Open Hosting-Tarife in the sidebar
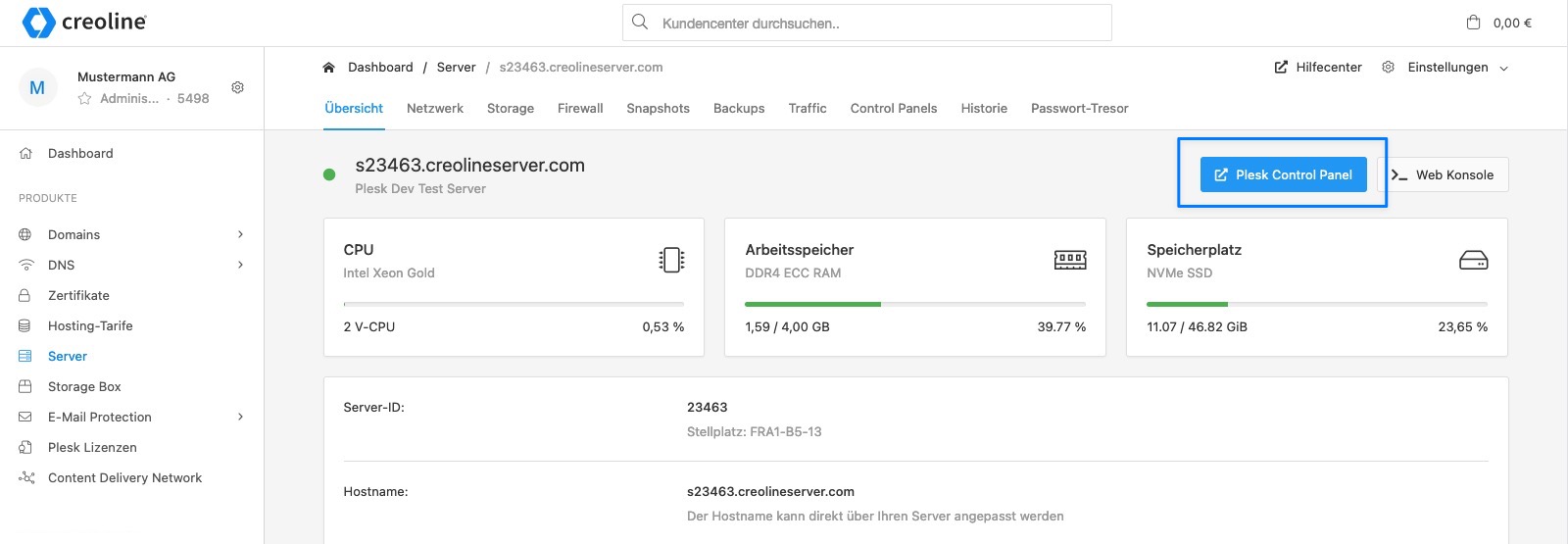Viewport: 1568px width, 544px height. pos(90,325)
